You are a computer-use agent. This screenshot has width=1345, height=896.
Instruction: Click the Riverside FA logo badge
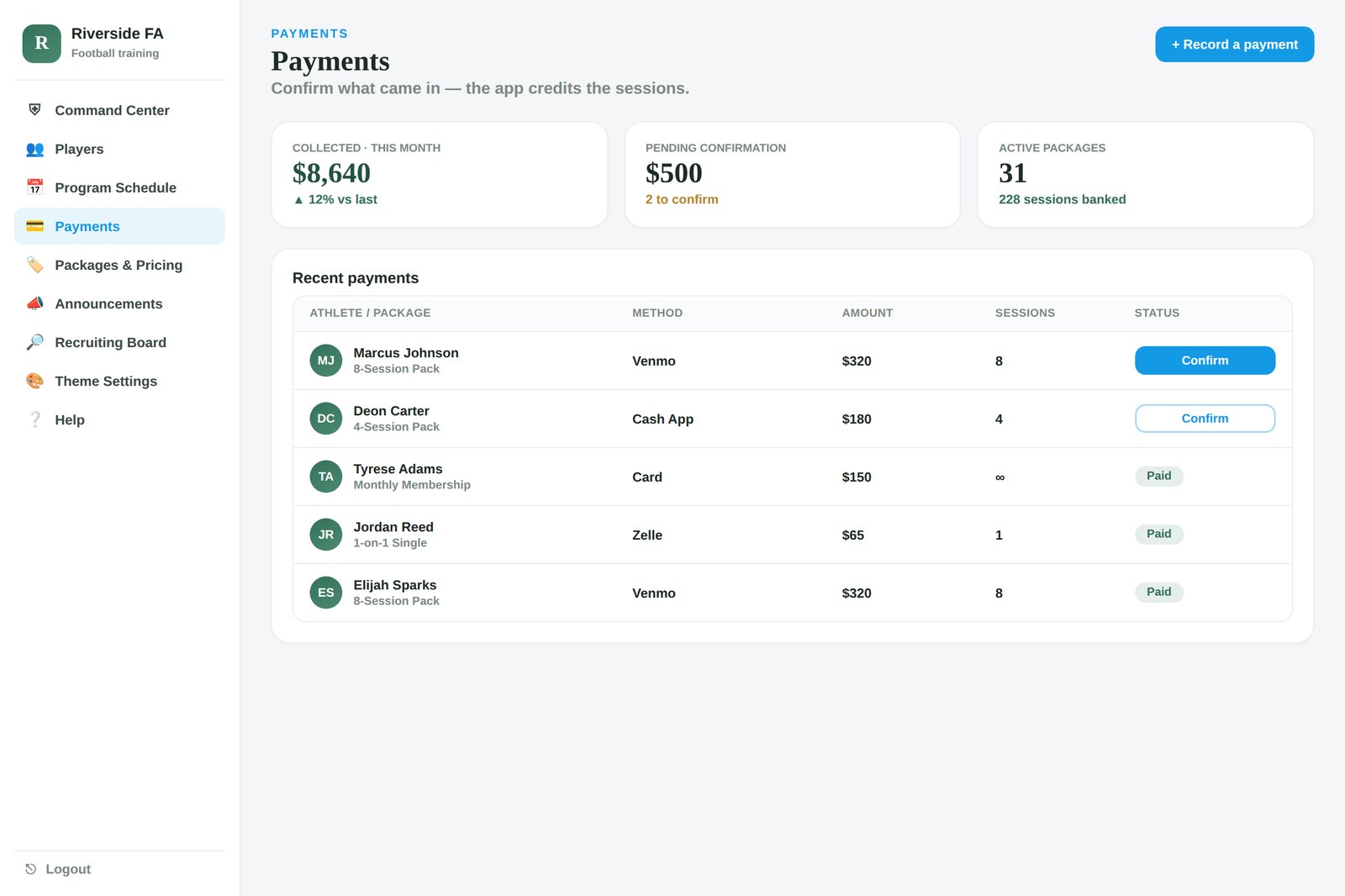pos(41,44)
